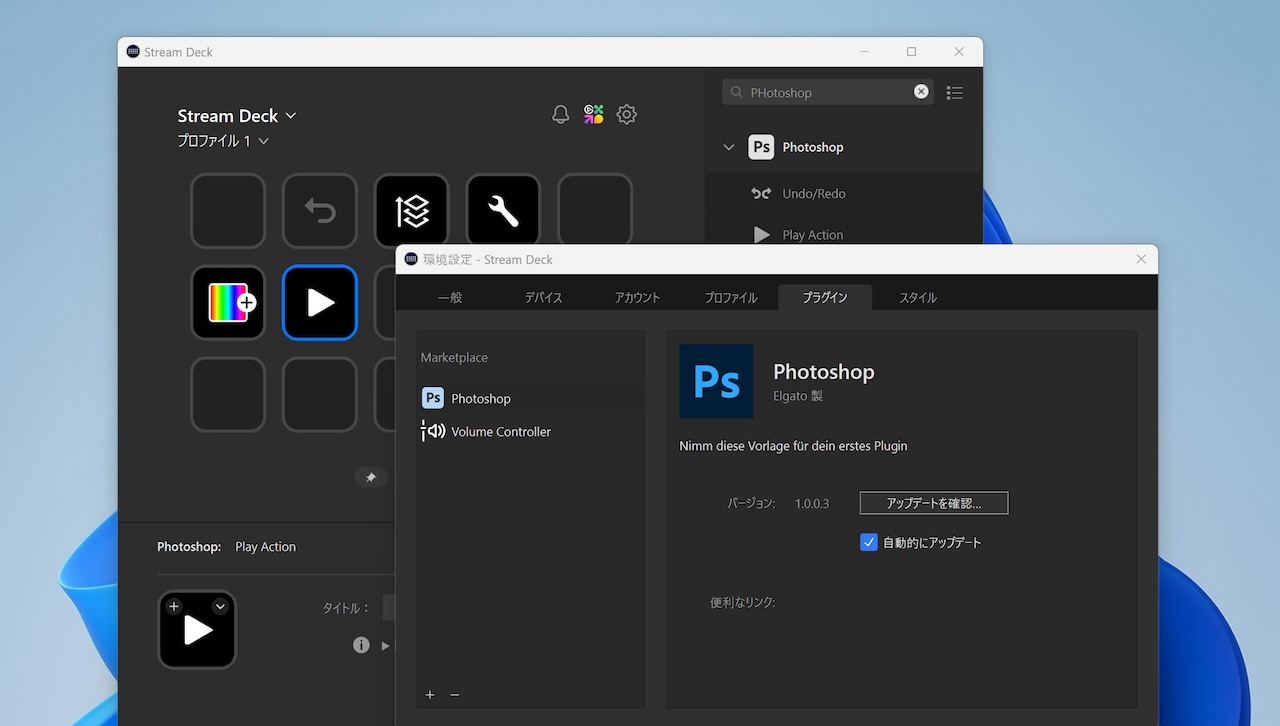
Task: Open Stream Deck settings gear
Action: click(x=627, y=114)
